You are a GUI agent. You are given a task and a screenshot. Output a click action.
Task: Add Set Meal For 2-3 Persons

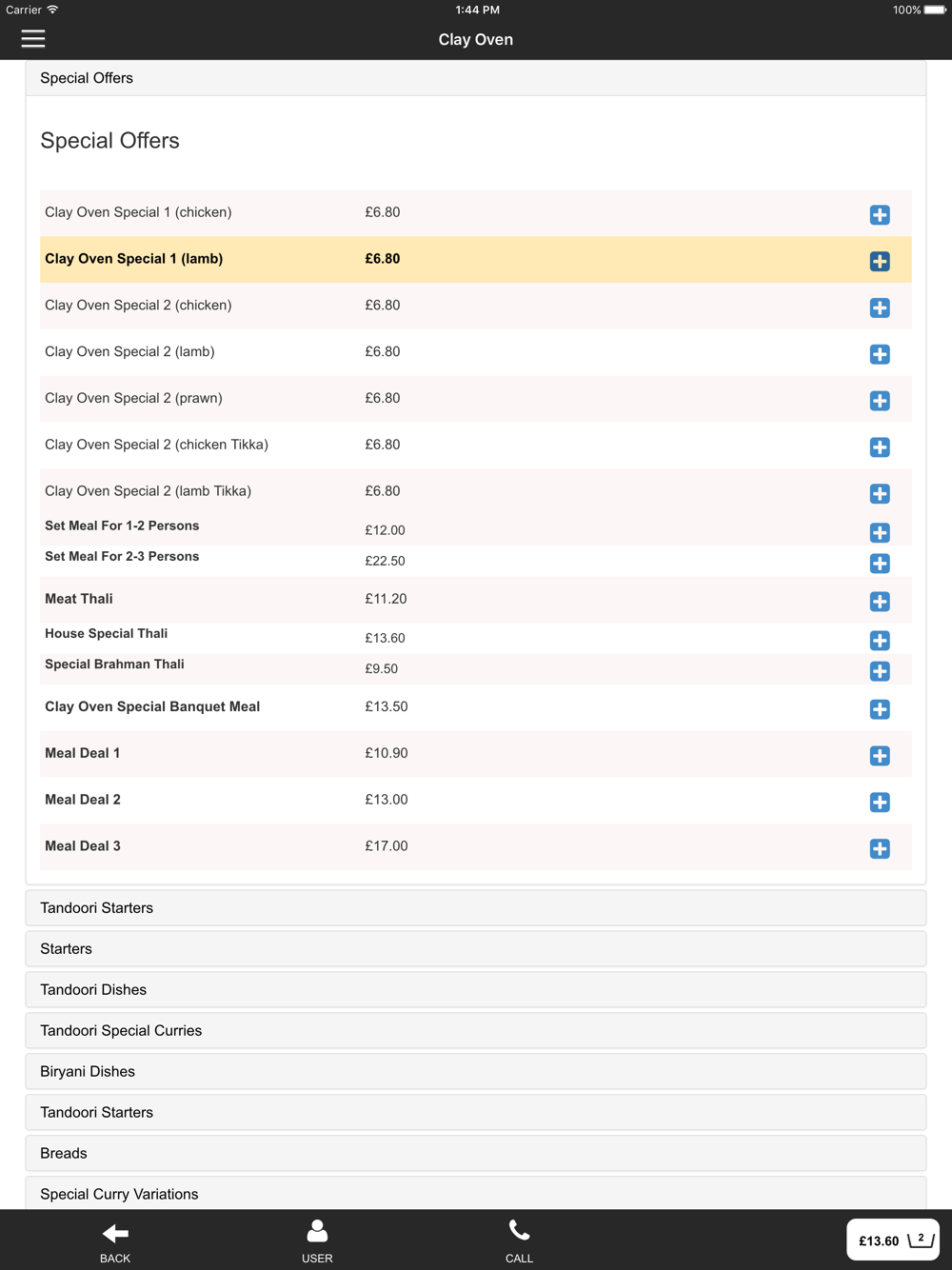(x=880, y=564)
